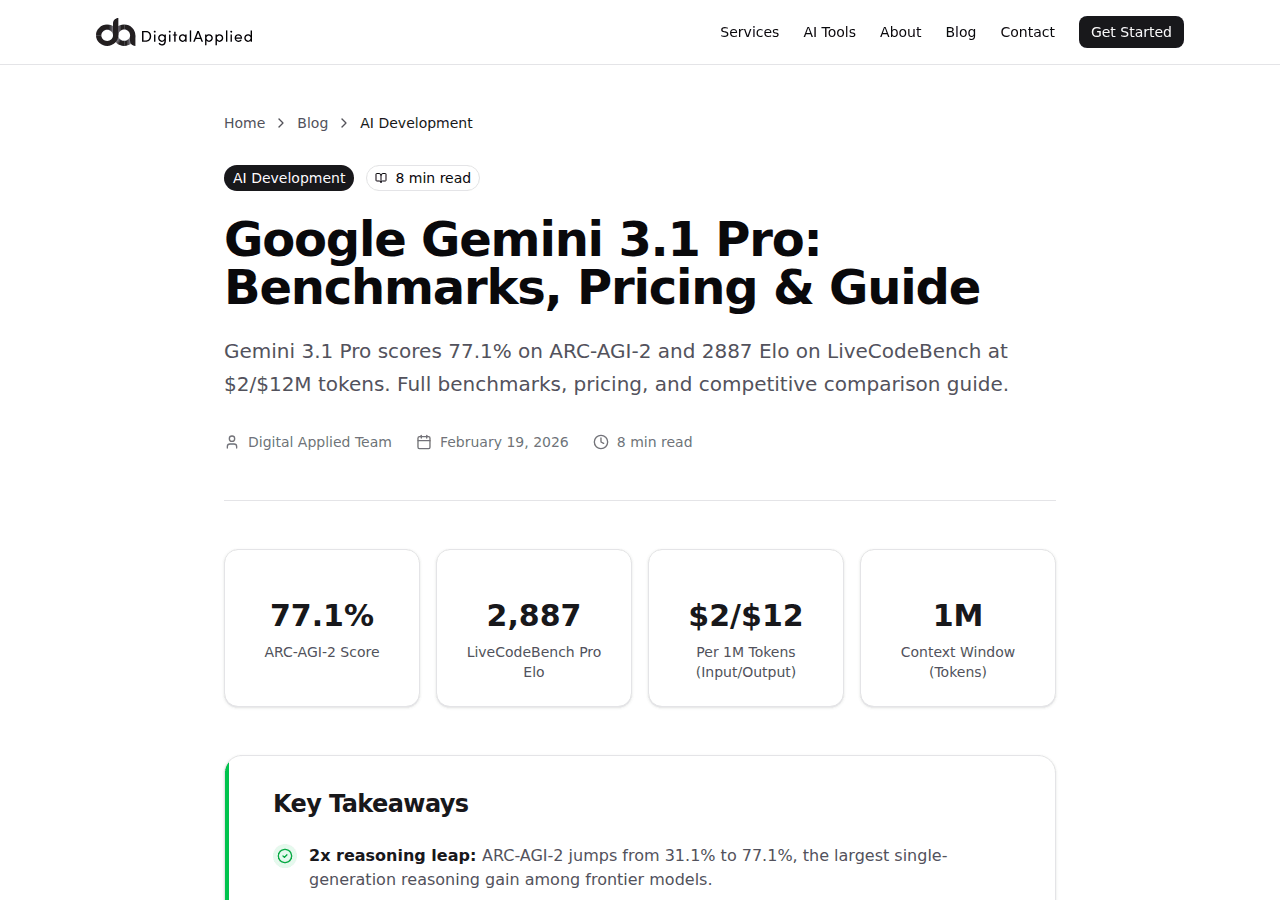Click the author person icon
The image size is (1280, 900).
click(231, 441)
